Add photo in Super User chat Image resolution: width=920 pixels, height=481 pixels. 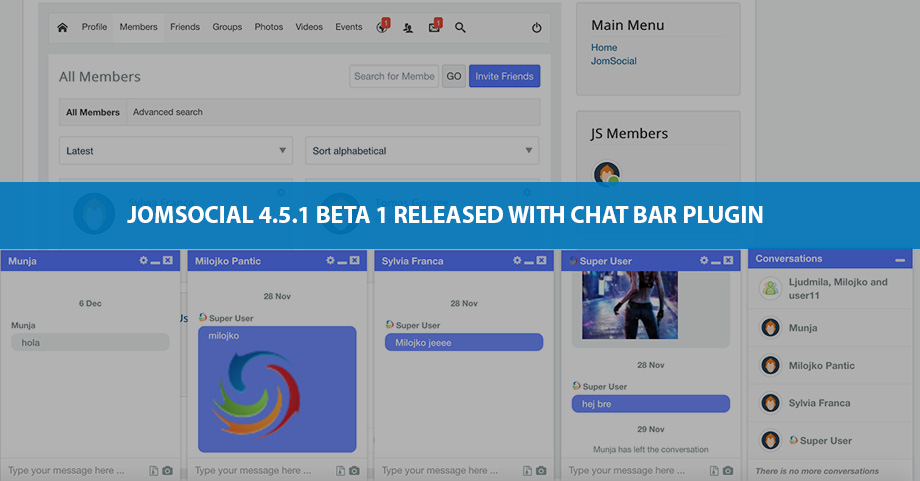tap(728, 470)
